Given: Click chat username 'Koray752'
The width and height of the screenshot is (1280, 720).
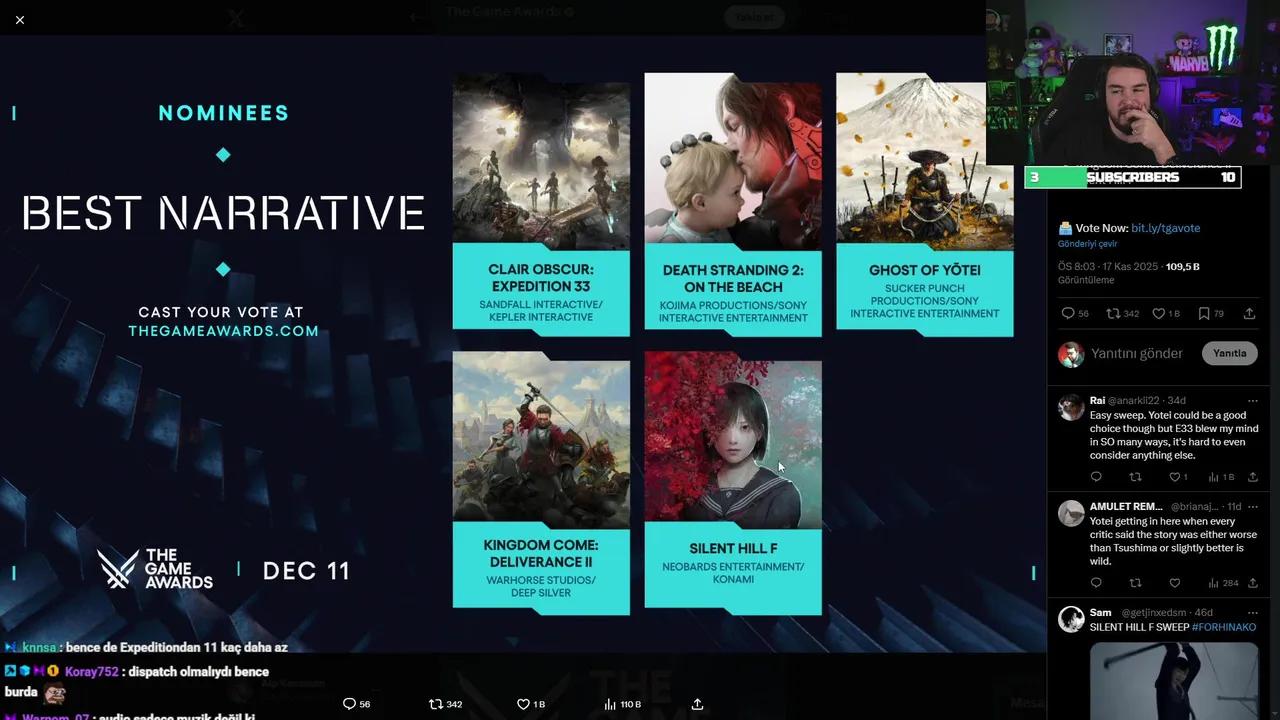Looking at the screenshot, I should pyautogui.click(x=92, y=672).
